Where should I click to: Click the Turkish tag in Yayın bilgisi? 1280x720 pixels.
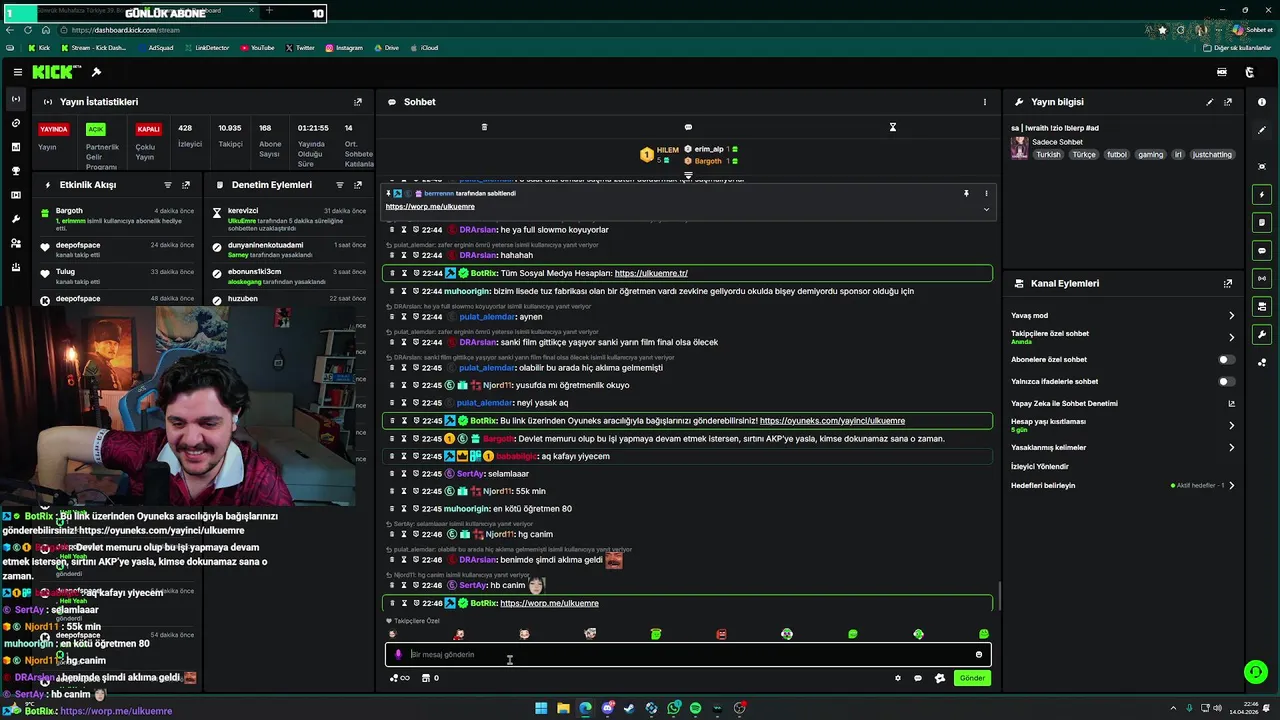click(1048, 155)
